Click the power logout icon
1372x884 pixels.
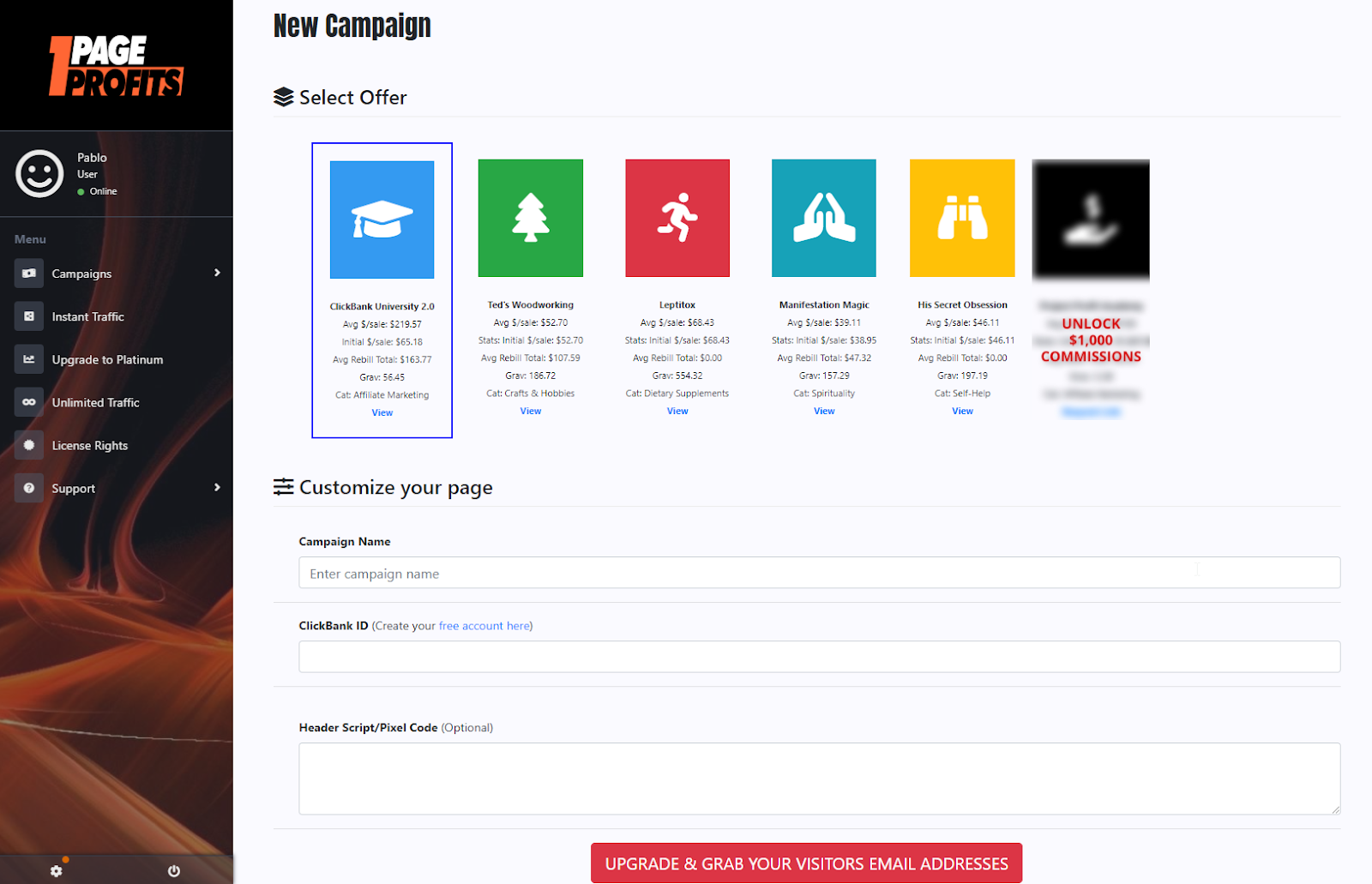pos(174,871)
